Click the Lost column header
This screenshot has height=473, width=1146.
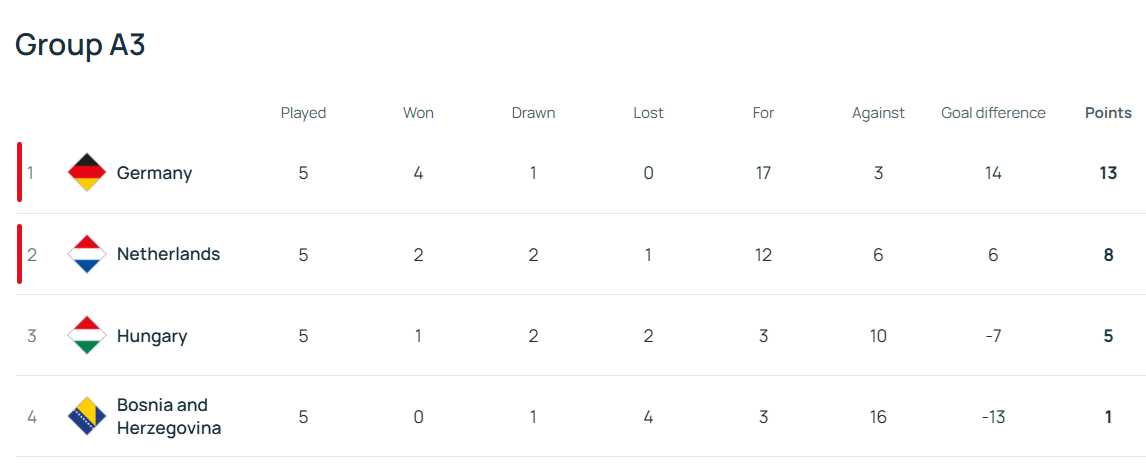pyautogui.click(x=648, y=113)
